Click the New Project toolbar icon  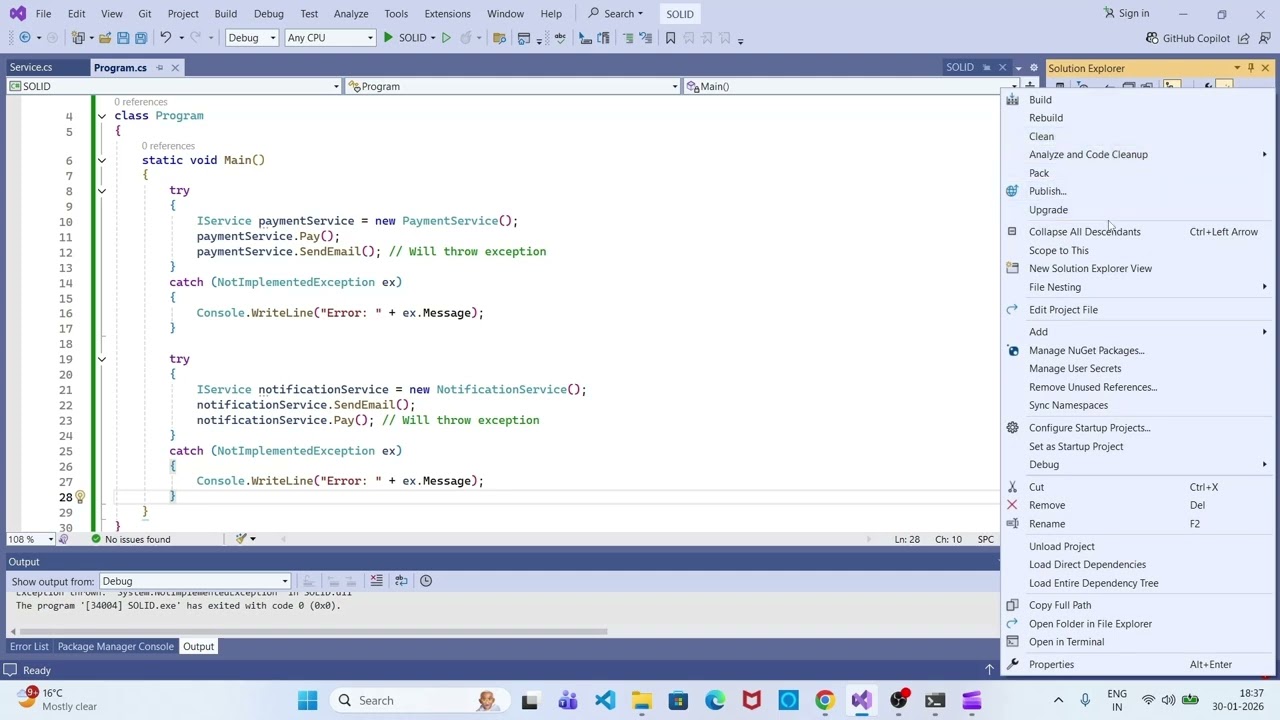[79, 38]
